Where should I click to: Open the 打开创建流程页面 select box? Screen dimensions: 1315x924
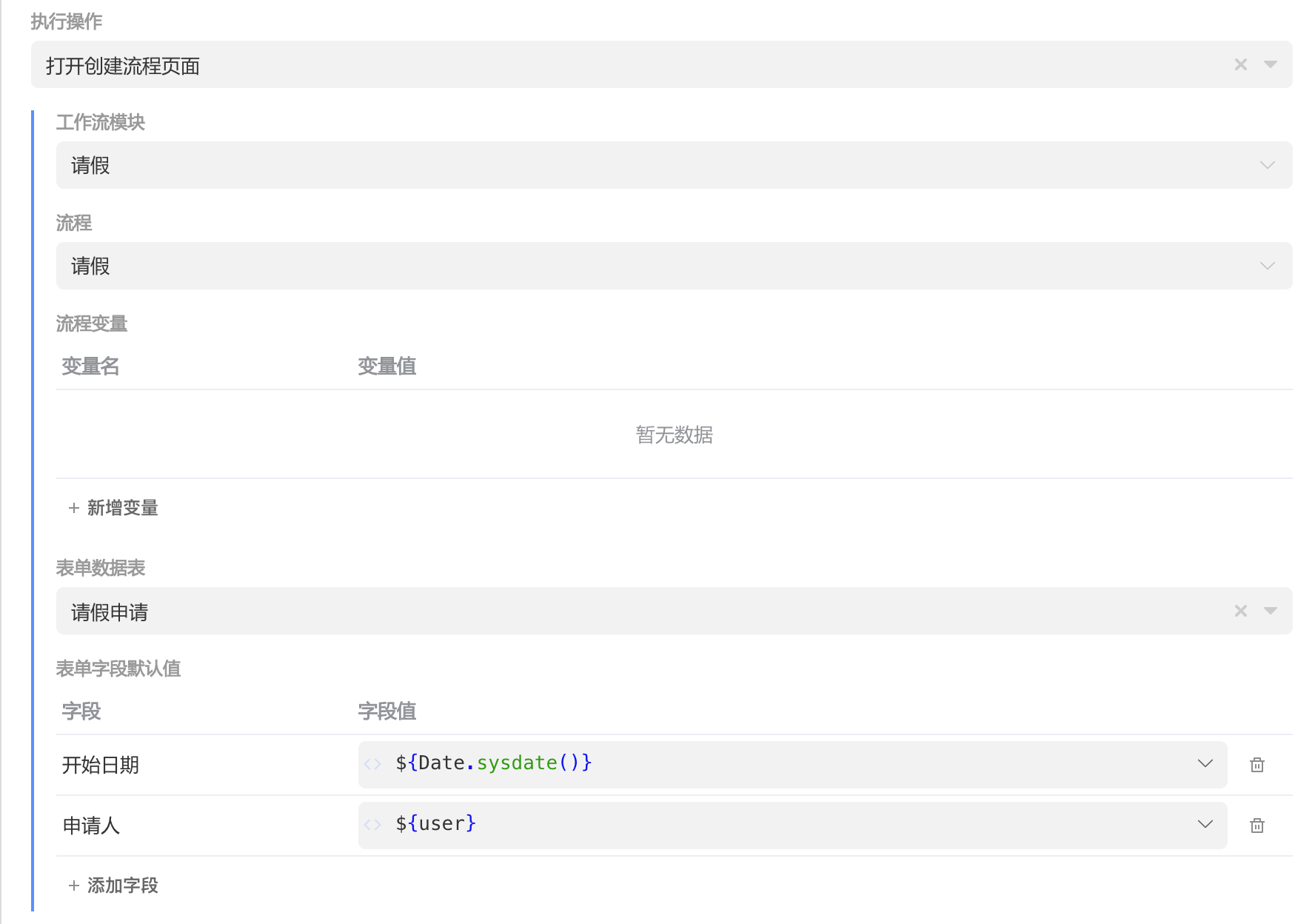point(662,64)
